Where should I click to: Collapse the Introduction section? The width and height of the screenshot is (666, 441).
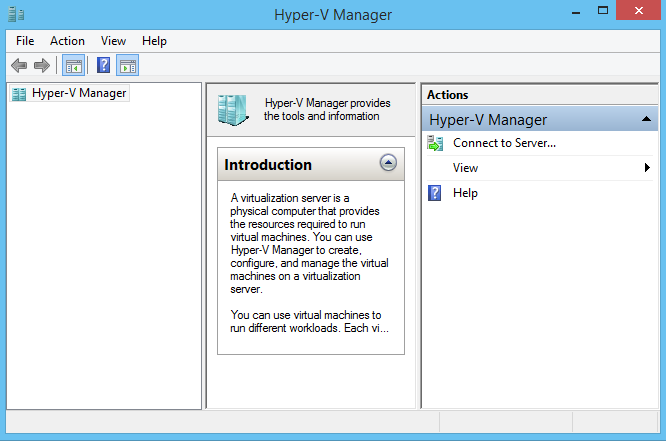[x=388, y=163]
